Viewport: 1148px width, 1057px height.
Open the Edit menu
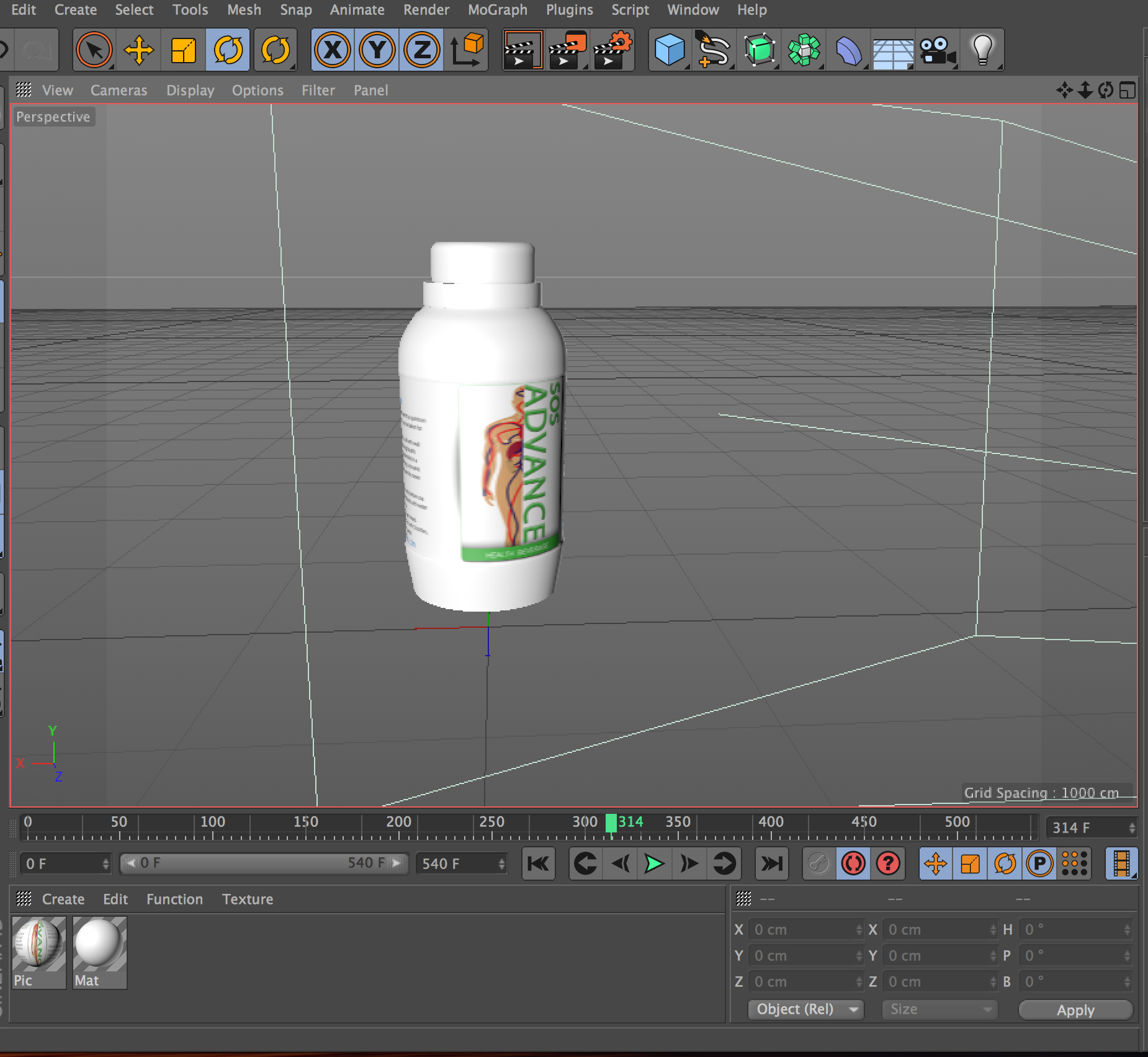tap(24, 10)
